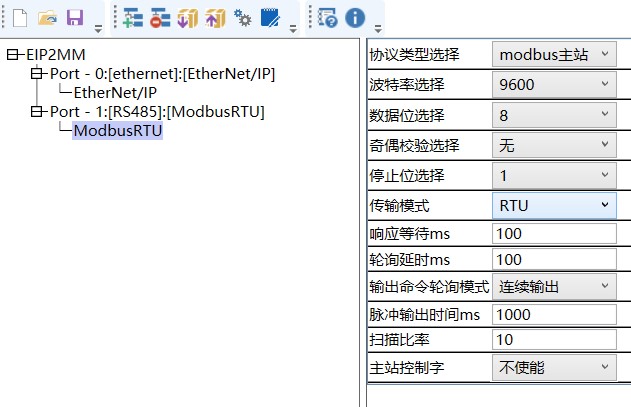Click the download configuration arrow-down icon

[188, 18]
